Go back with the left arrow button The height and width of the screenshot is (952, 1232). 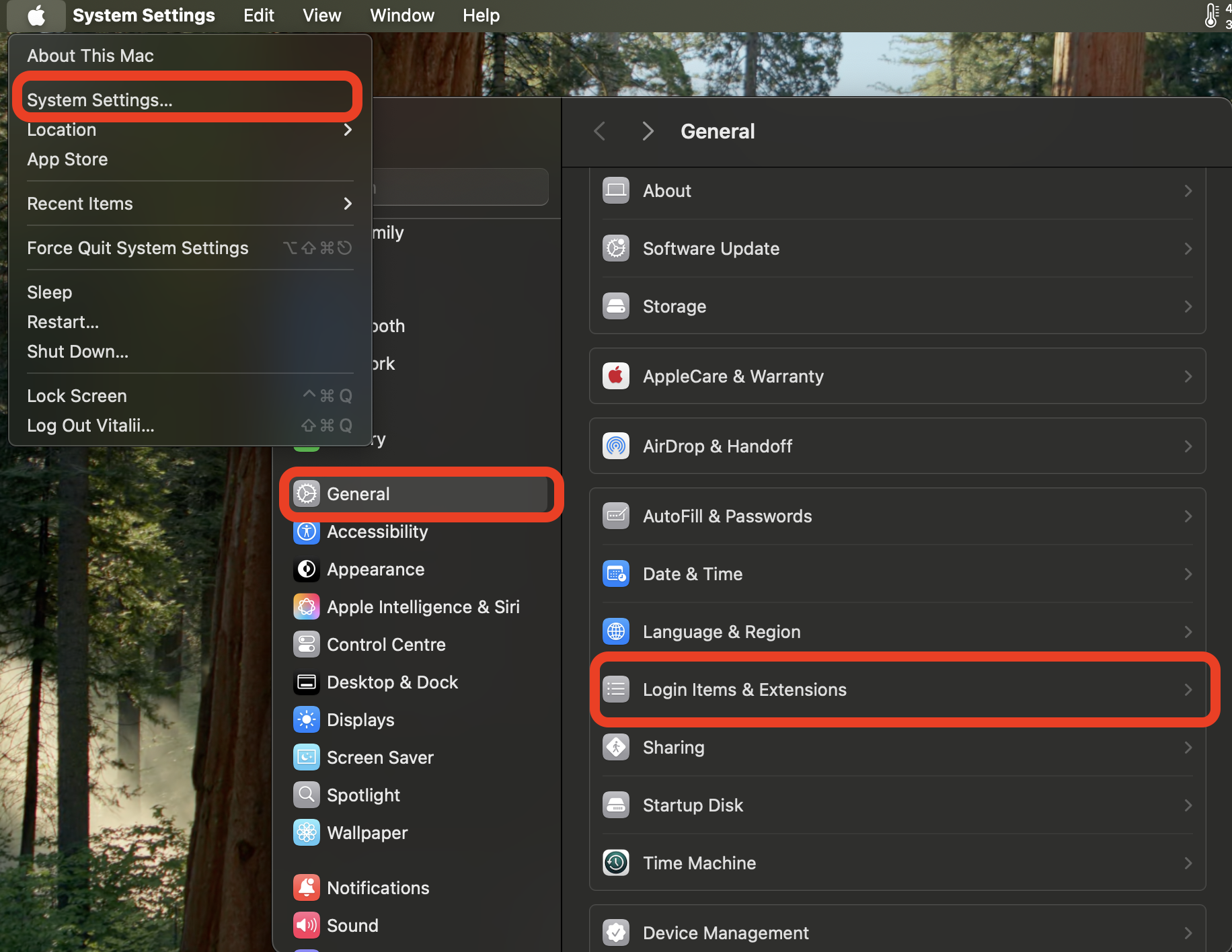point(600,131)
